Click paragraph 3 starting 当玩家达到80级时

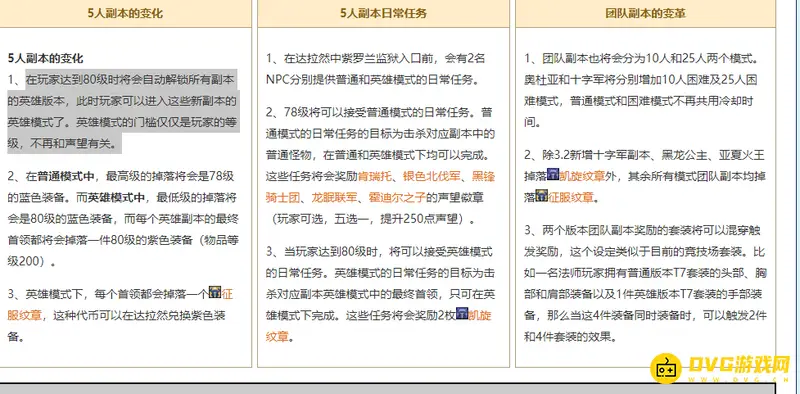point(381,294)
